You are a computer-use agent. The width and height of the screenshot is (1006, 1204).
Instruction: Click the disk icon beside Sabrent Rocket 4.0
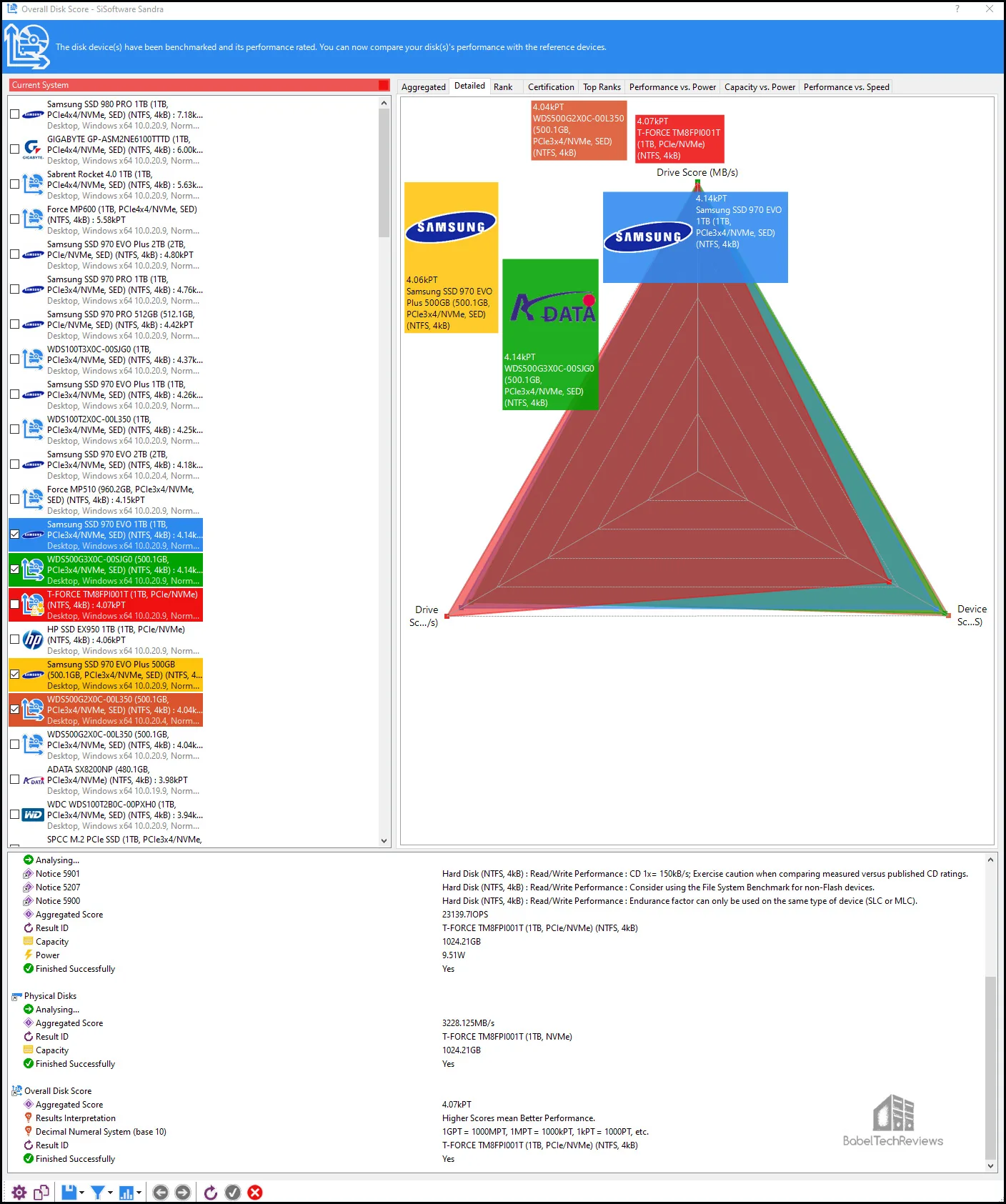(33, 184)
